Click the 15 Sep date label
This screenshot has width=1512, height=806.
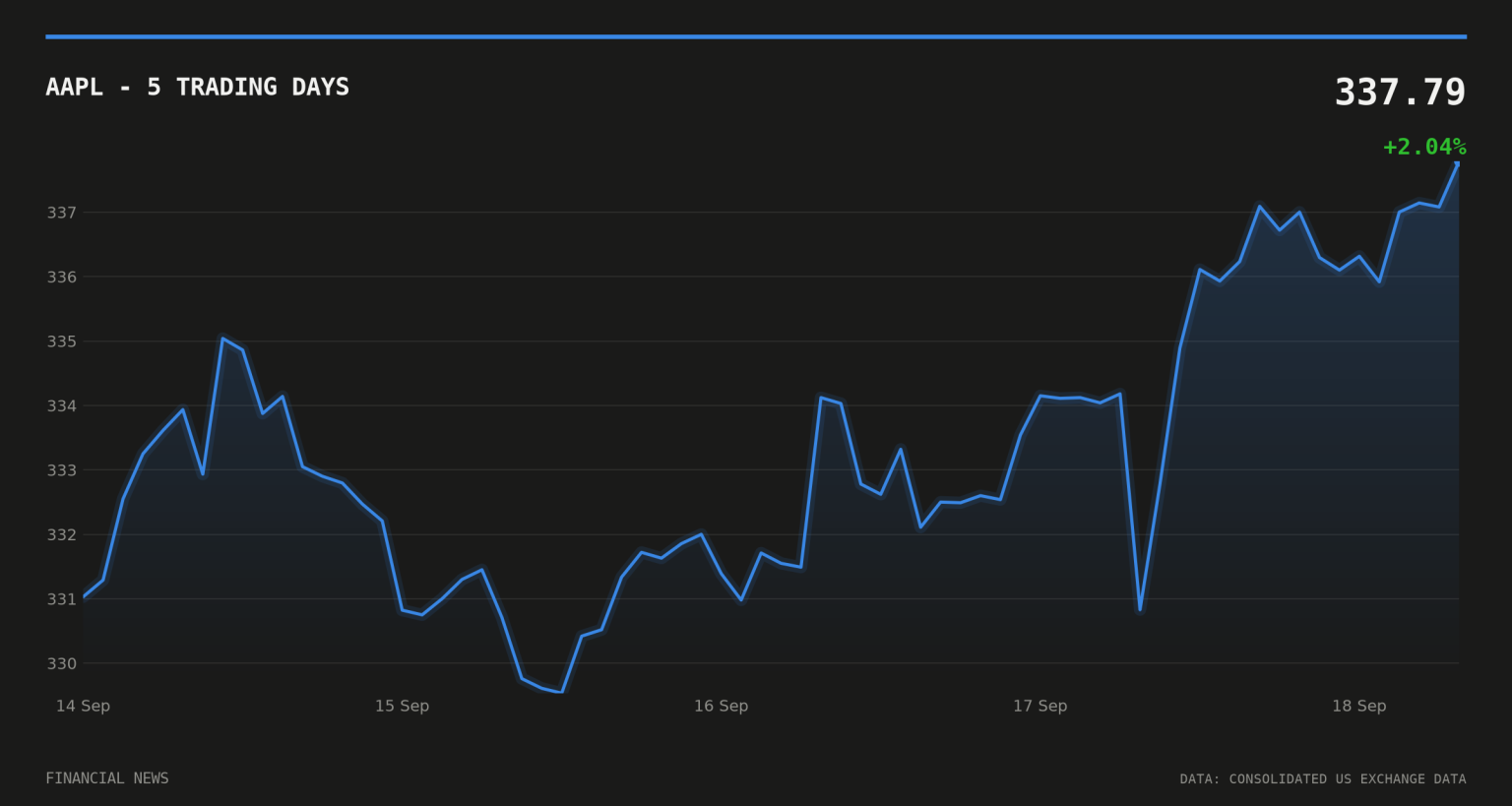[402, 706]
